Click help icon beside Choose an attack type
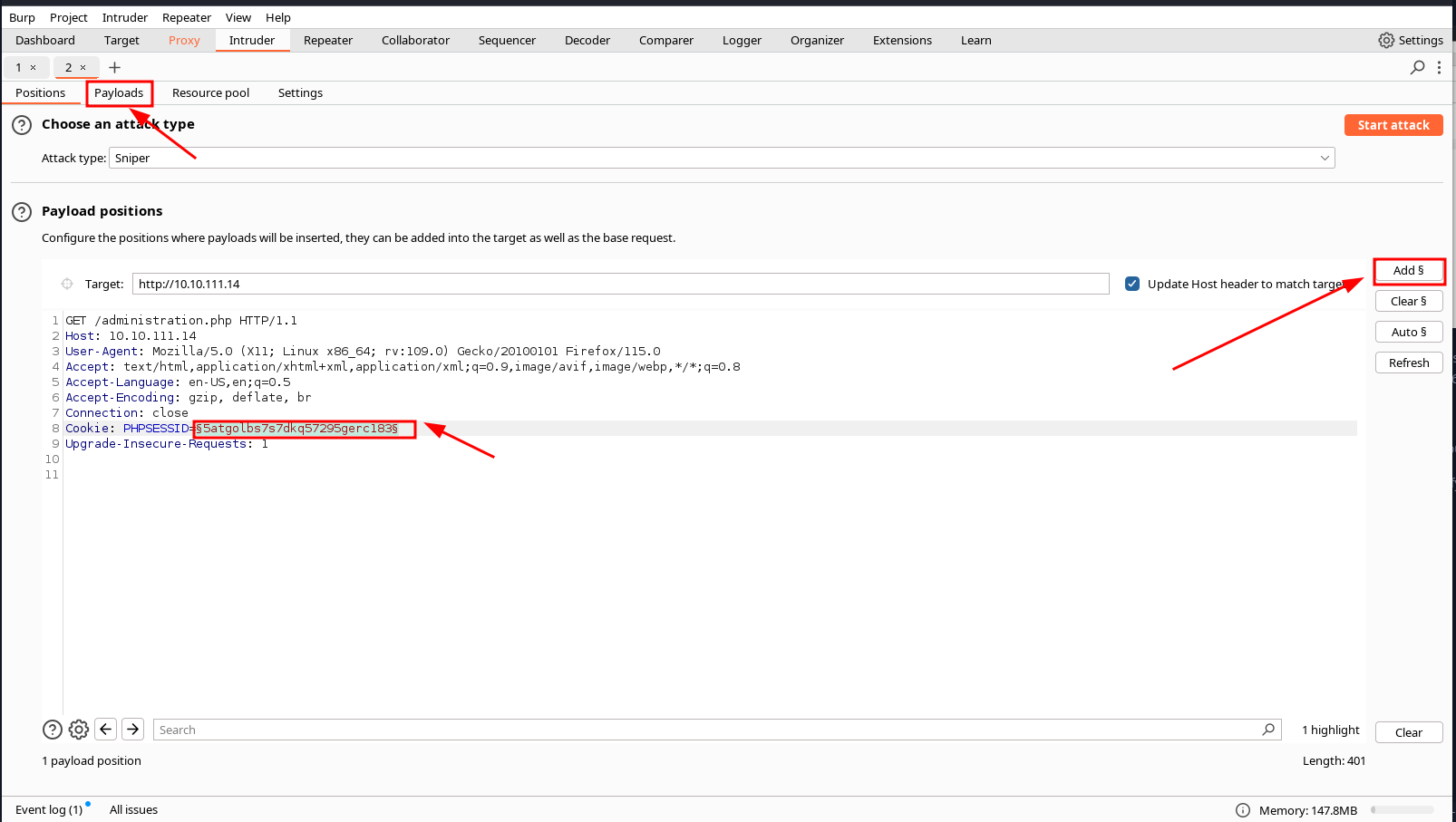This screenshot has width=1456, height=822. 22,125
